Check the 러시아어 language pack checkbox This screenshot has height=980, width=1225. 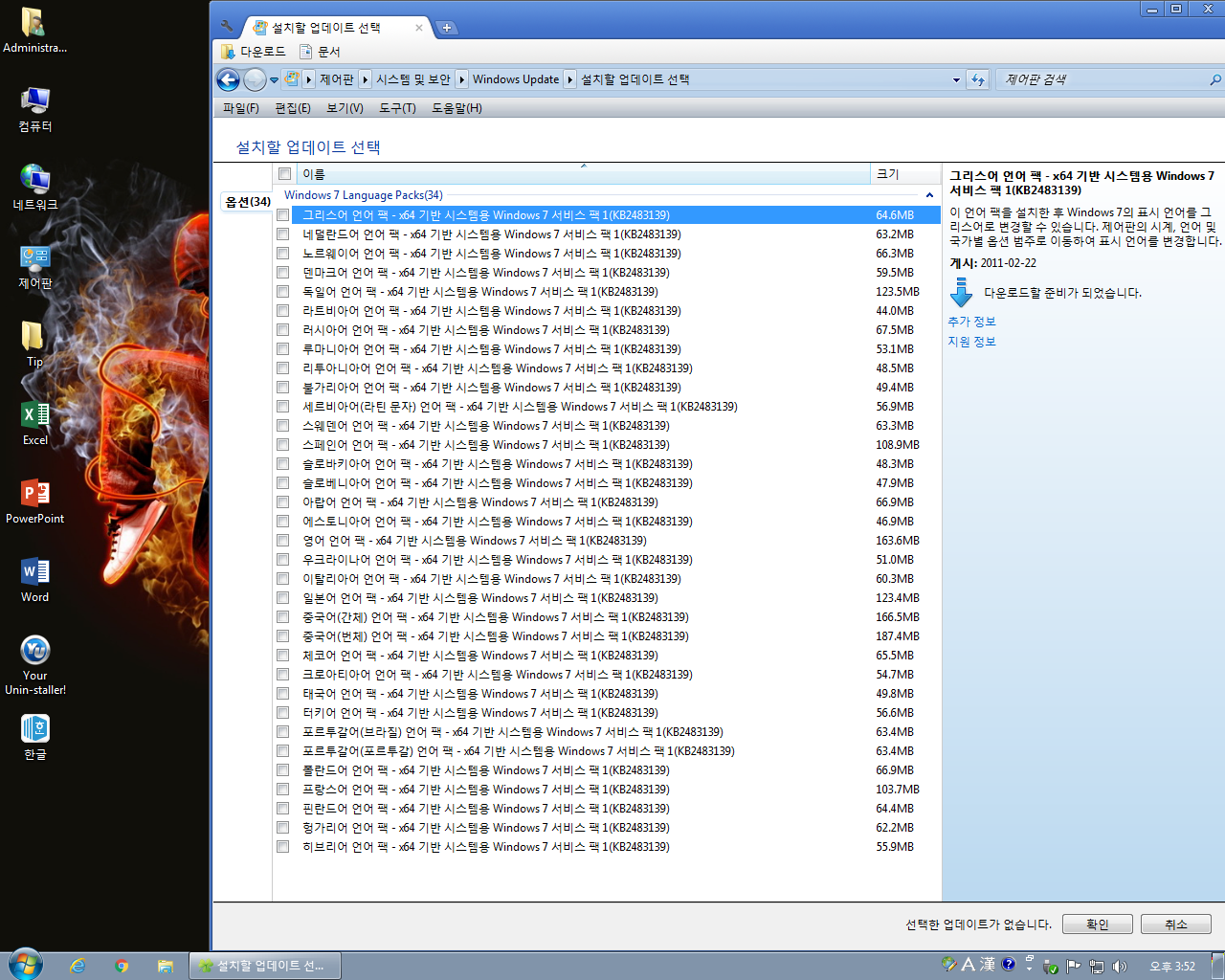[x=282, y=330]
